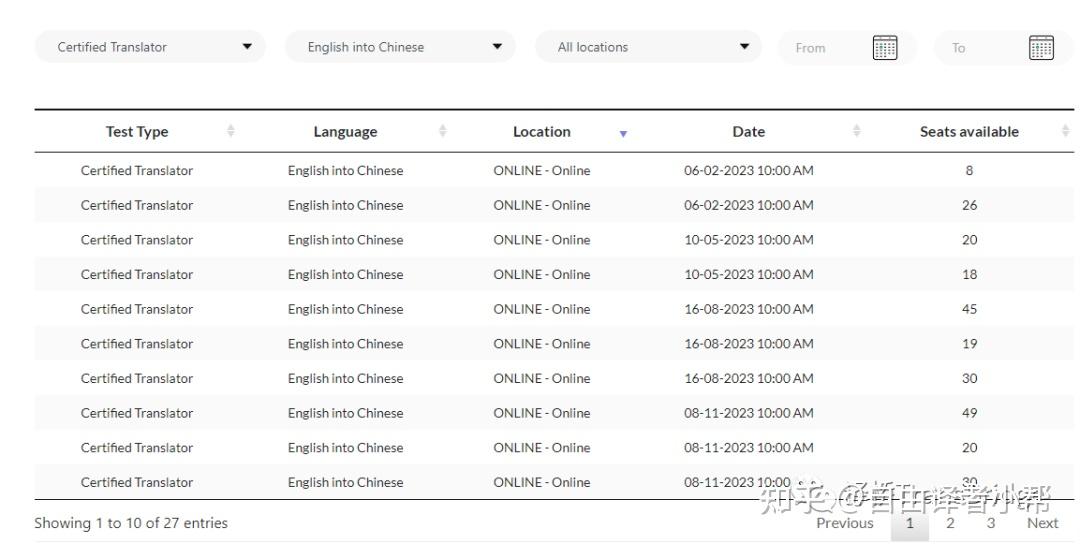Go to page 3 of results

[x=991, y=523]
